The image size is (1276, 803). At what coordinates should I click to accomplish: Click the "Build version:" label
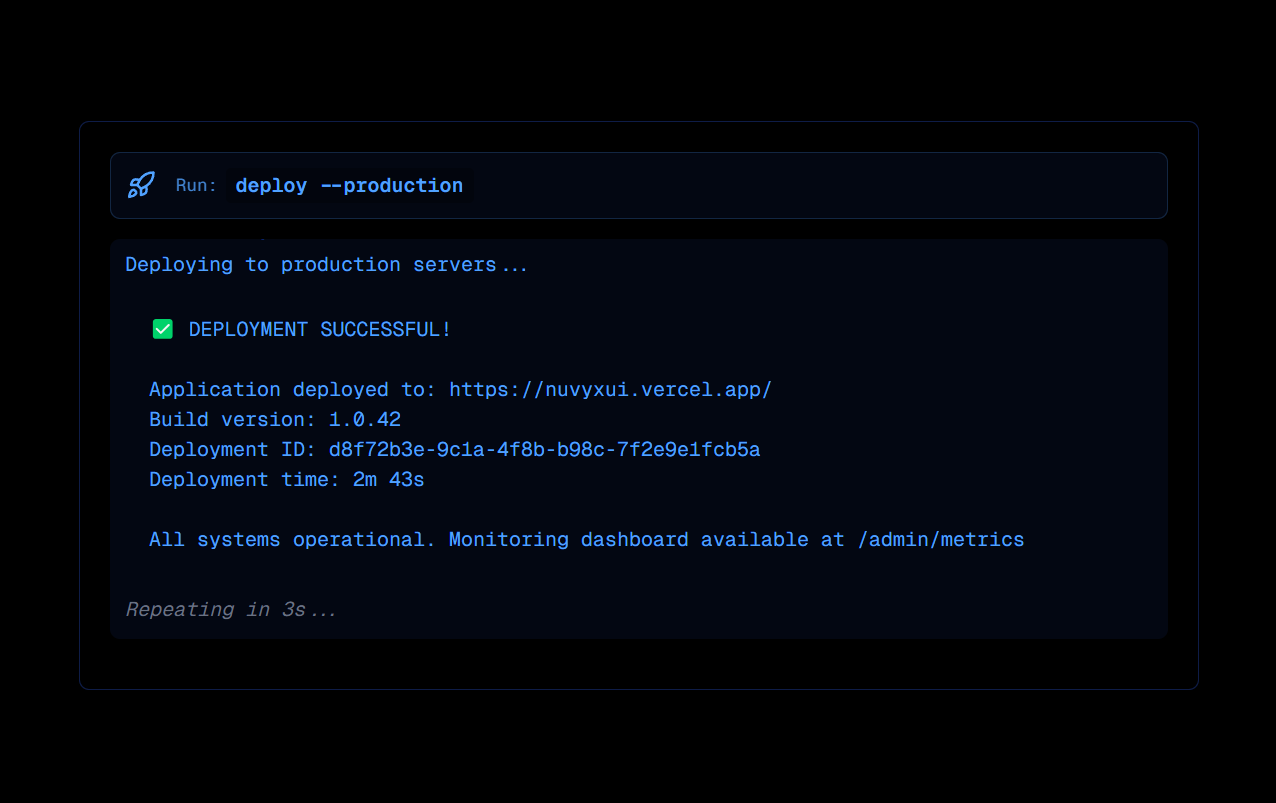click(232, 420)
